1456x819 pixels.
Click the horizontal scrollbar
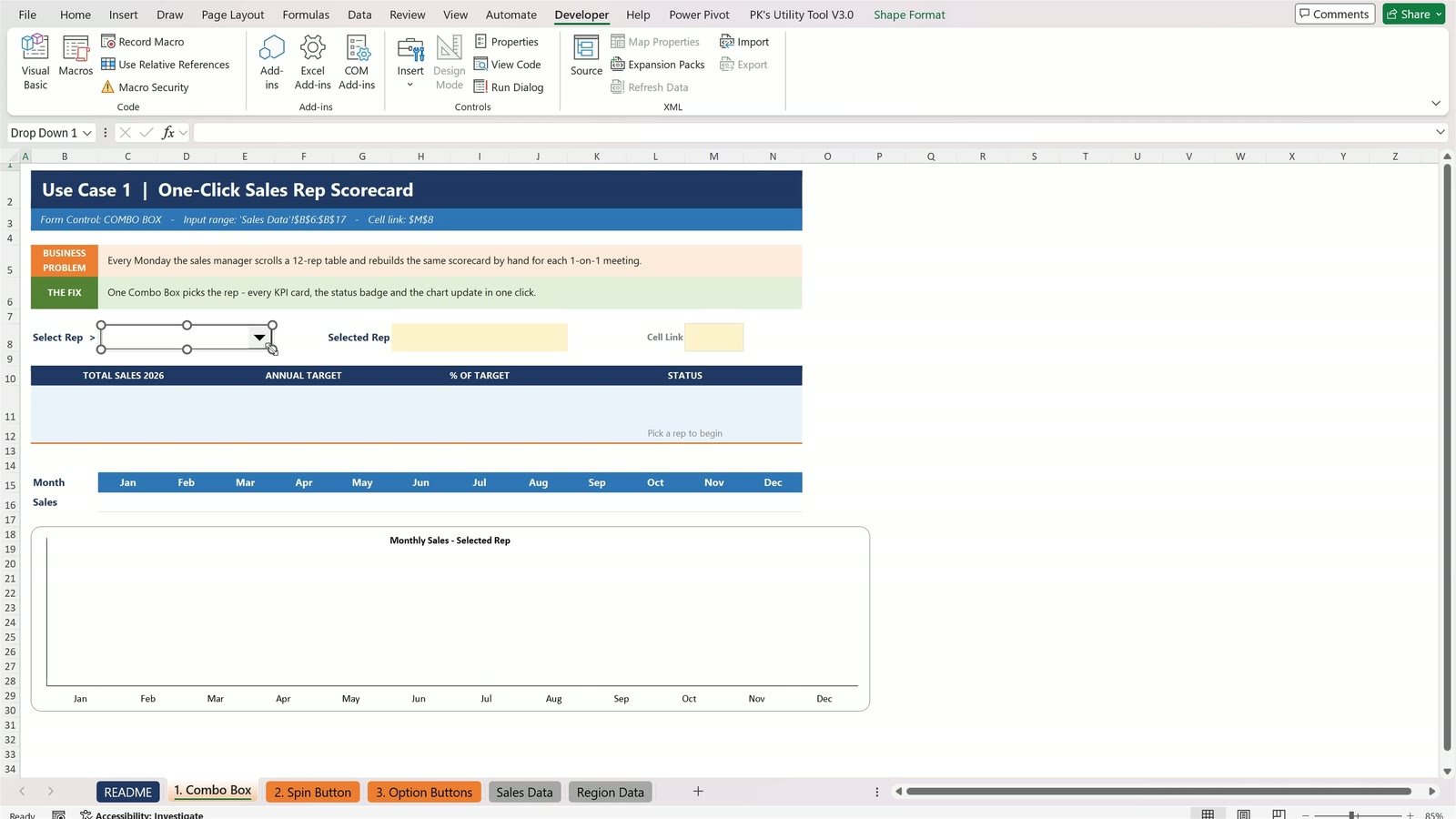point(1158,792)
